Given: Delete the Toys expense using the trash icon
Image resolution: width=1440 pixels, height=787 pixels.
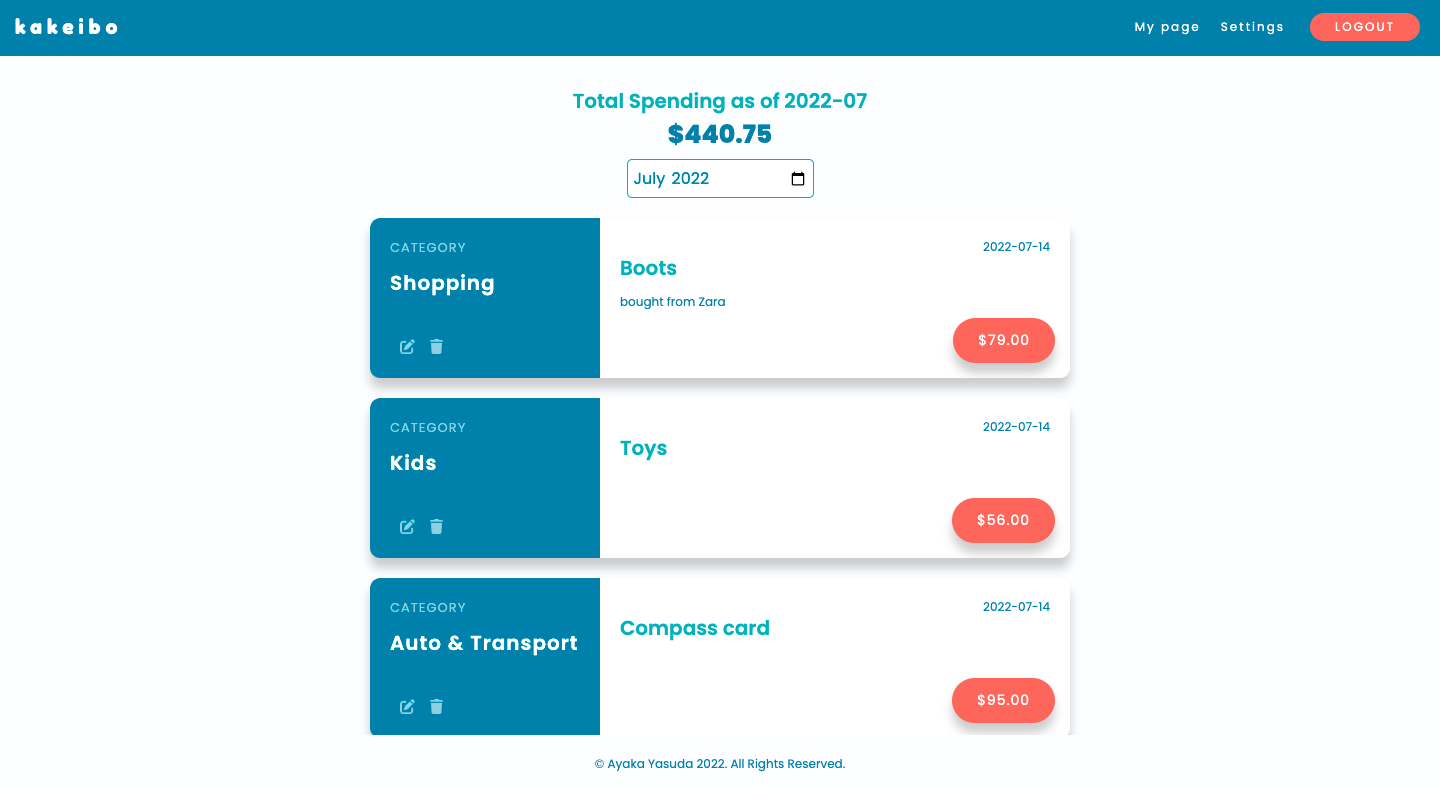Looking at the screenshot, I should (436, 526).
